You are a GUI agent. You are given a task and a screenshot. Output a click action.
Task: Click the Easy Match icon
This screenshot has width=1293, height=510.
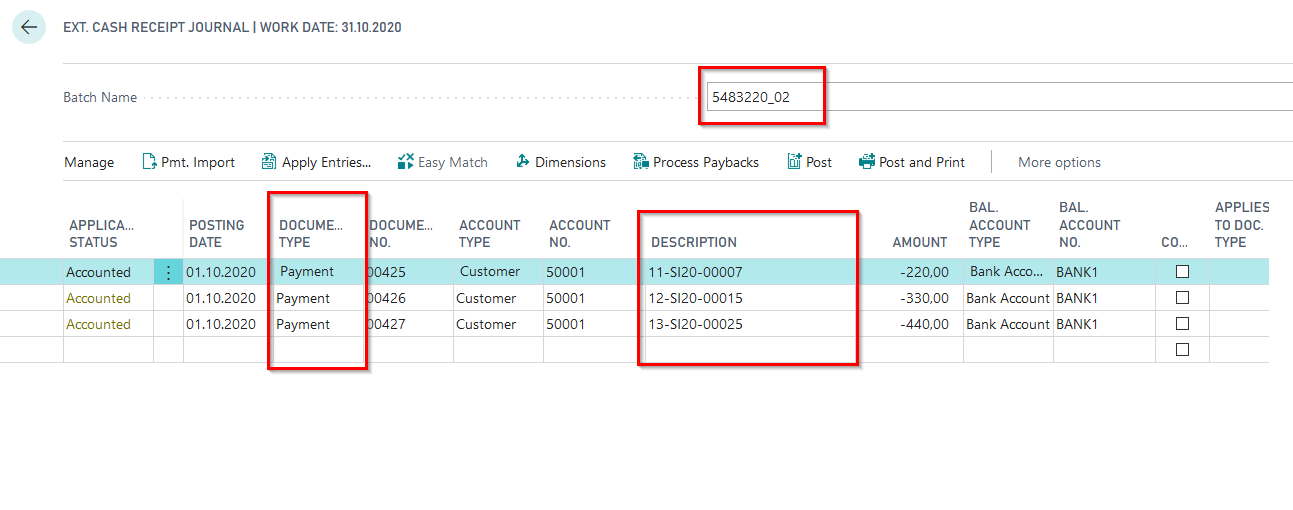point(405,162)
